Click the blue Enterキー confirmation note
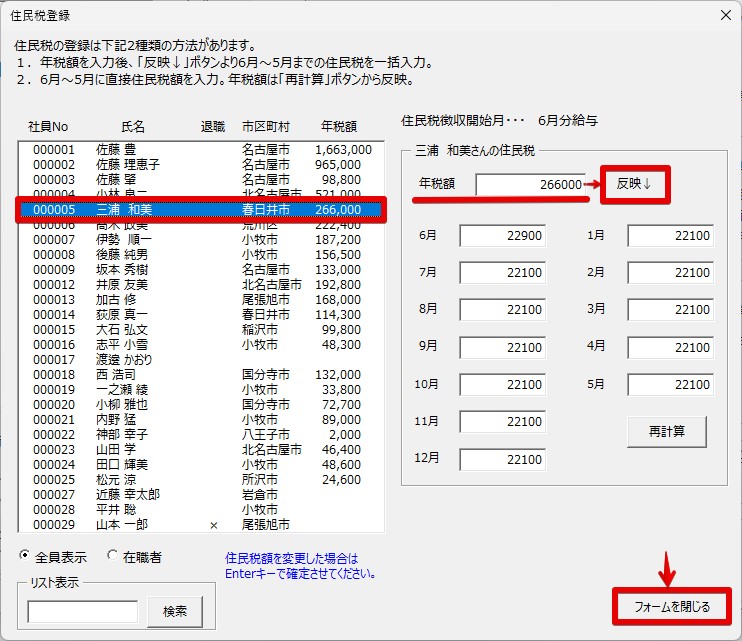 point(301,566)
